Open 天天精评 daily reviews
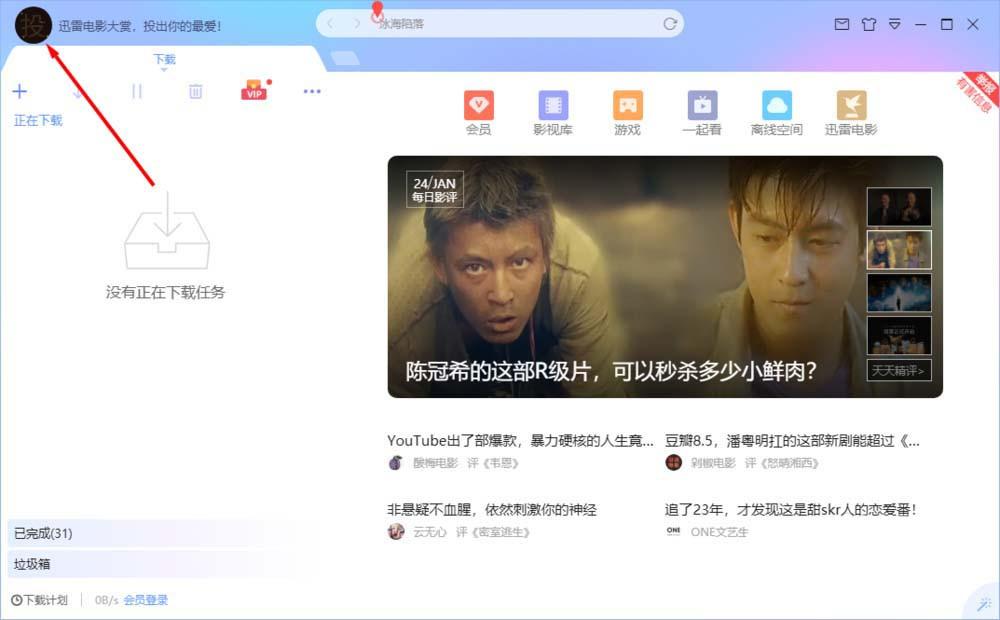 899,369
